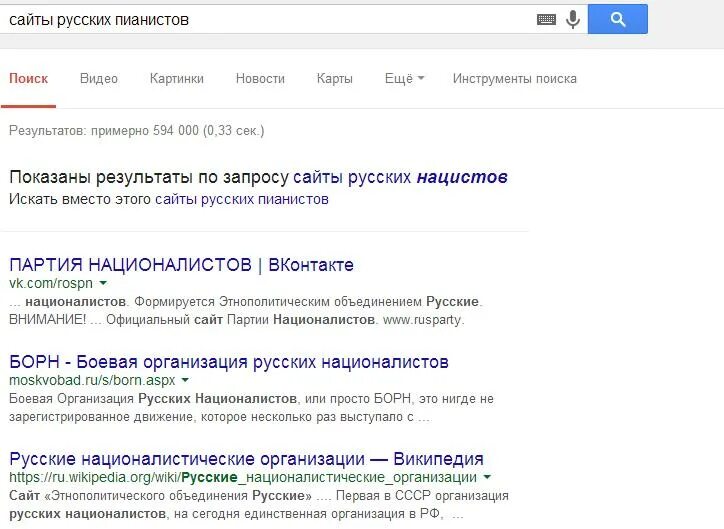Viewport: 724px width, 529px height.
Task: Click the vk.com/rospn URL text
Action: click(x=51, y=283)
